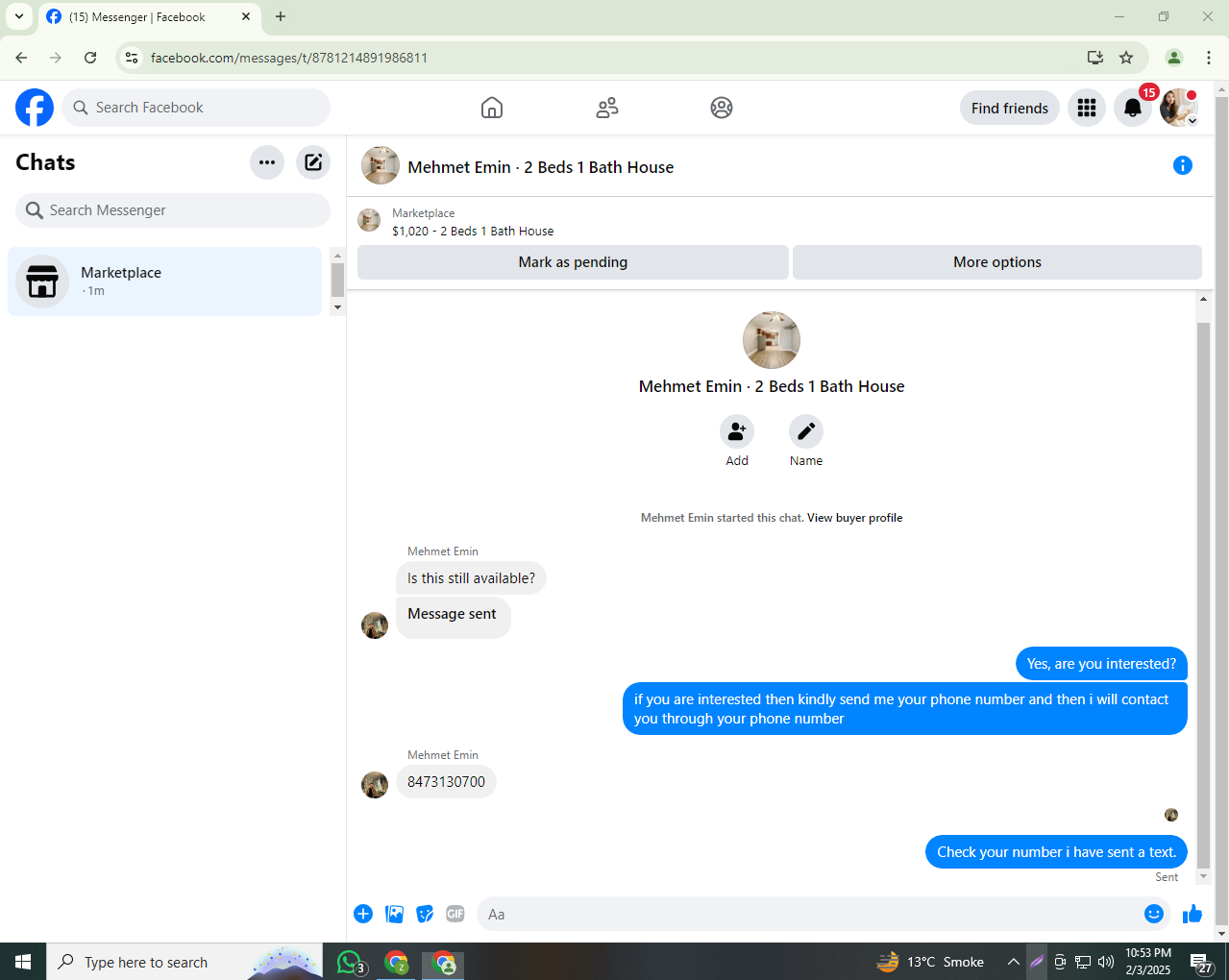Open Chrome profile icon
This screenshot has height=980, width=1229.
coord(1173,58)
